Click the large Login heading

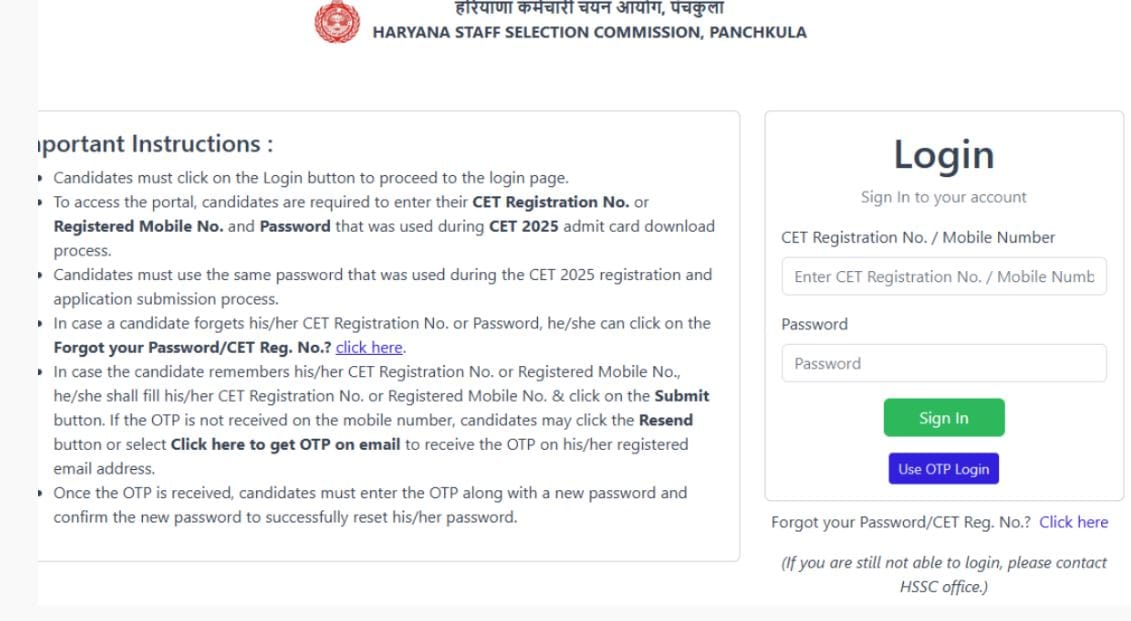point(943,155)
